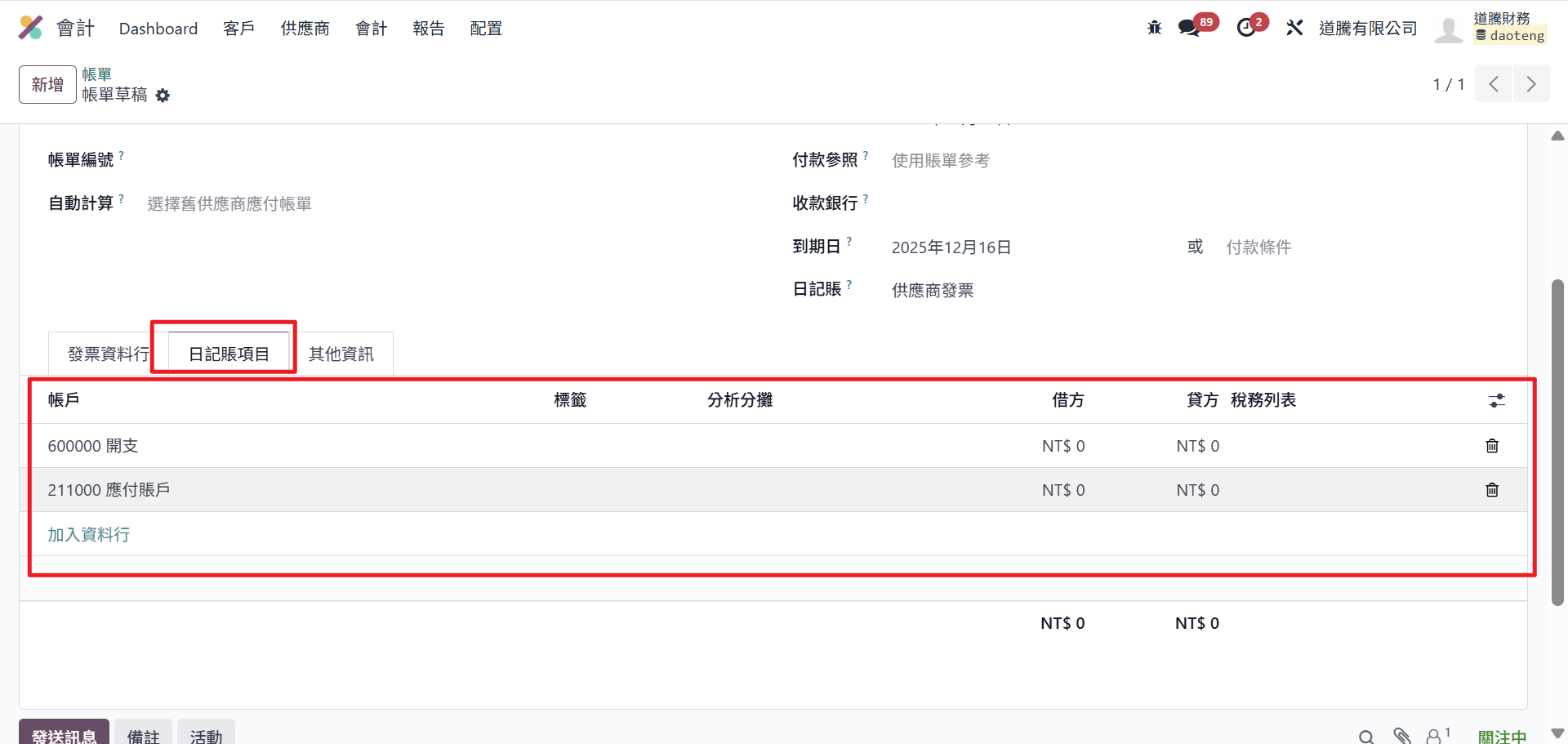Click the 加入資料行 link
The image size is (1568, 744).
88,535
